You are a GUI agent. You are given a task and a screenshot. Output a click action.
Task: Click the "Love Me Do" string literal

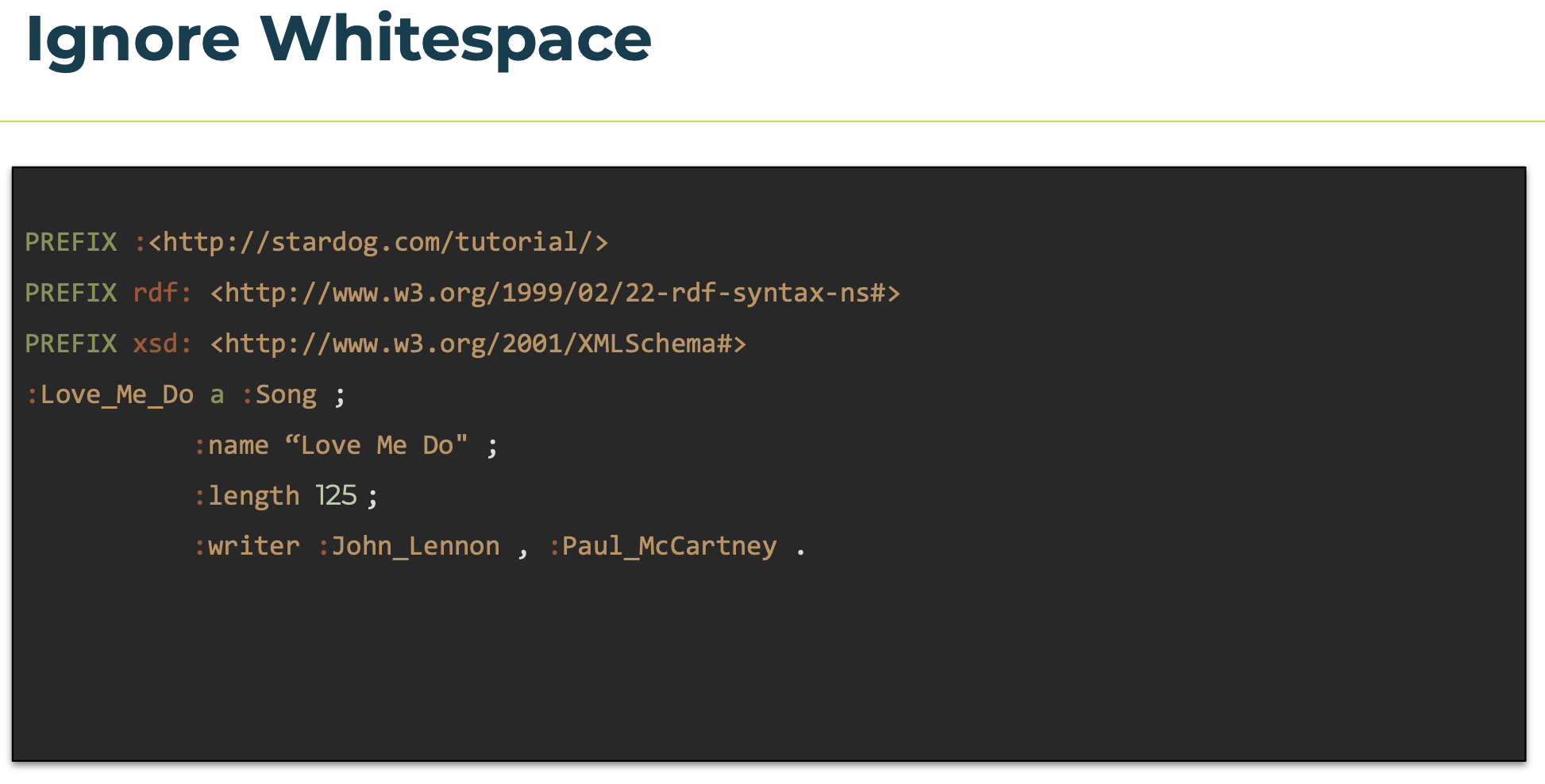click(376, 444)
